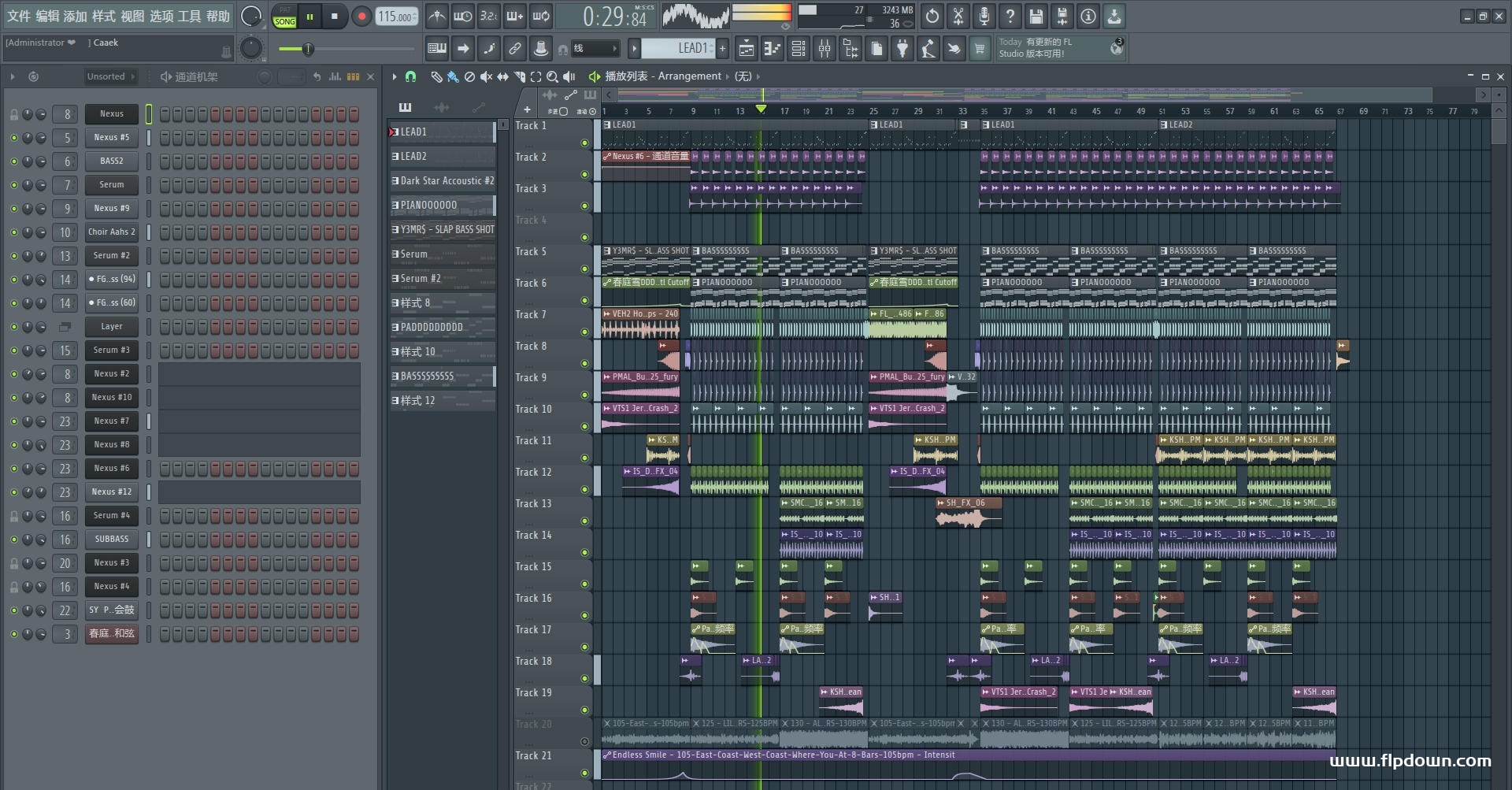Open the 工具 menu
This screenshot has height=790, width=1512.
pyautogui.click(x=189, y=16)
